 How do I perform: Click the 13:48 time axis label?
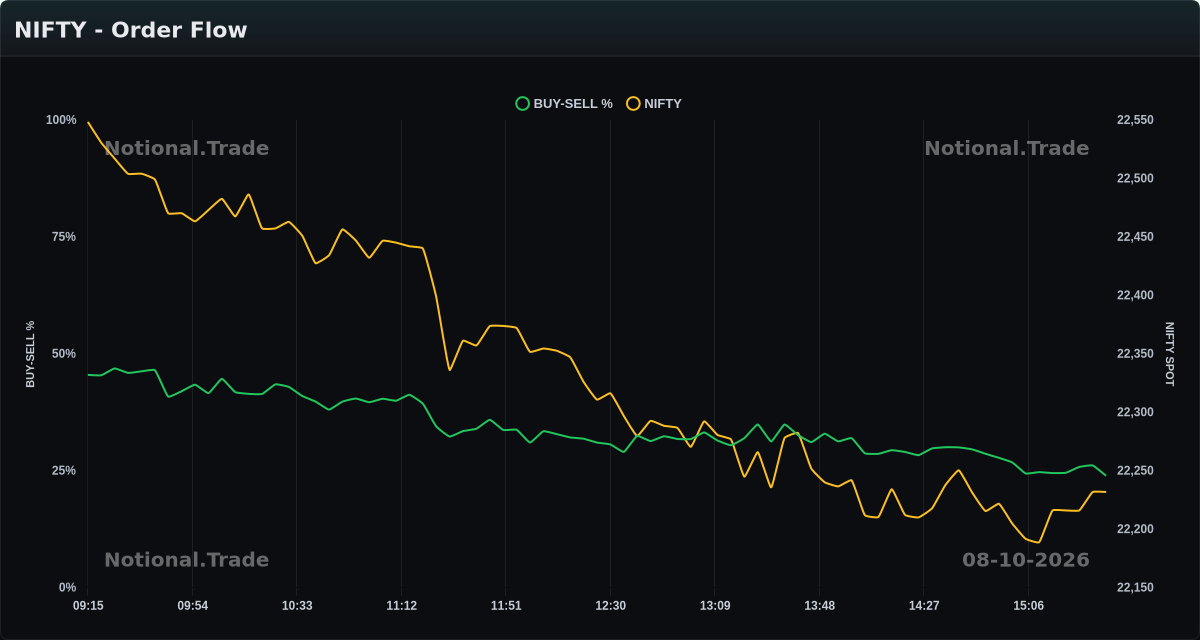819,606
